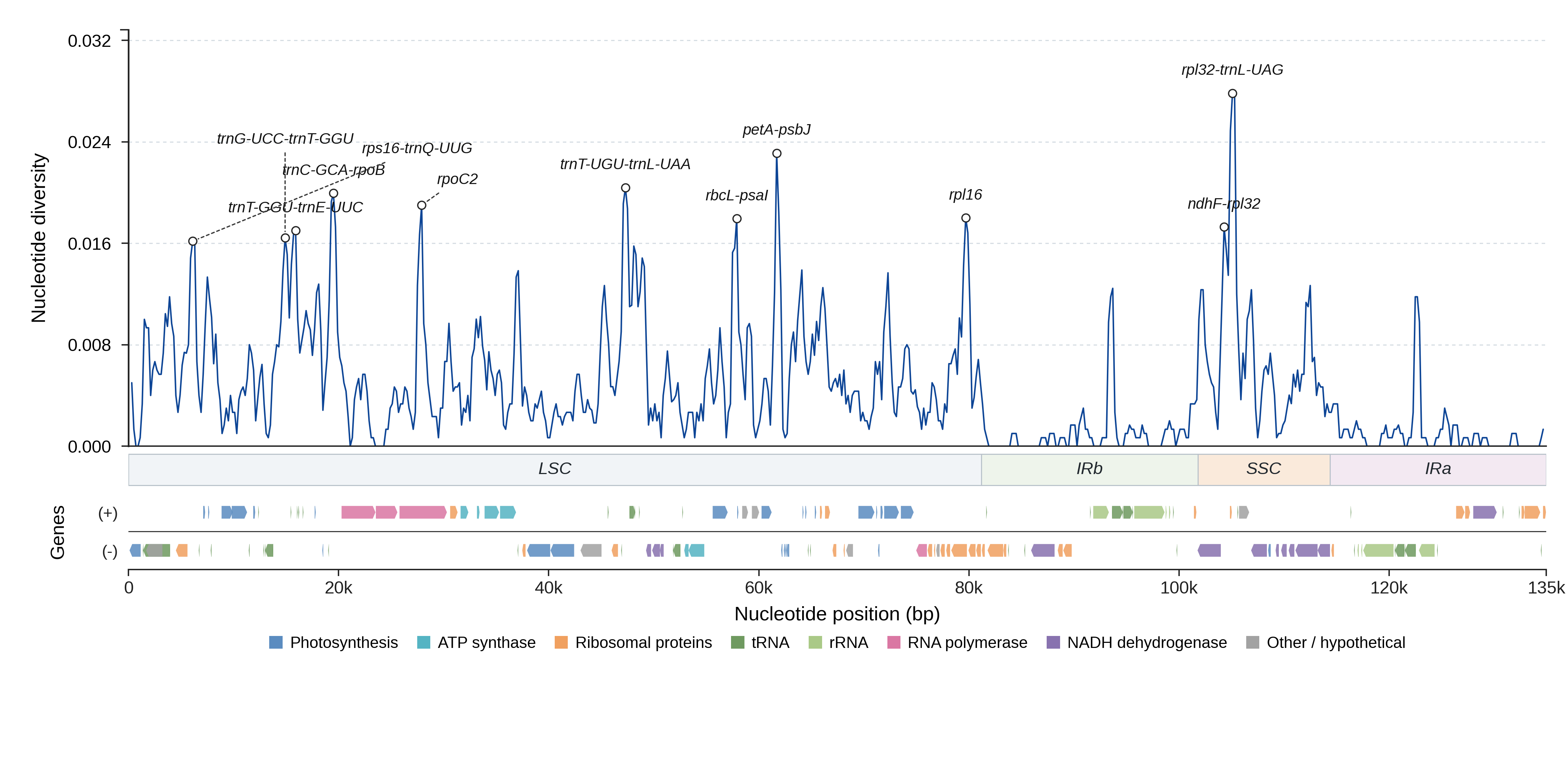Click the 40k x-axis tick label

click(x=549, y=588)
